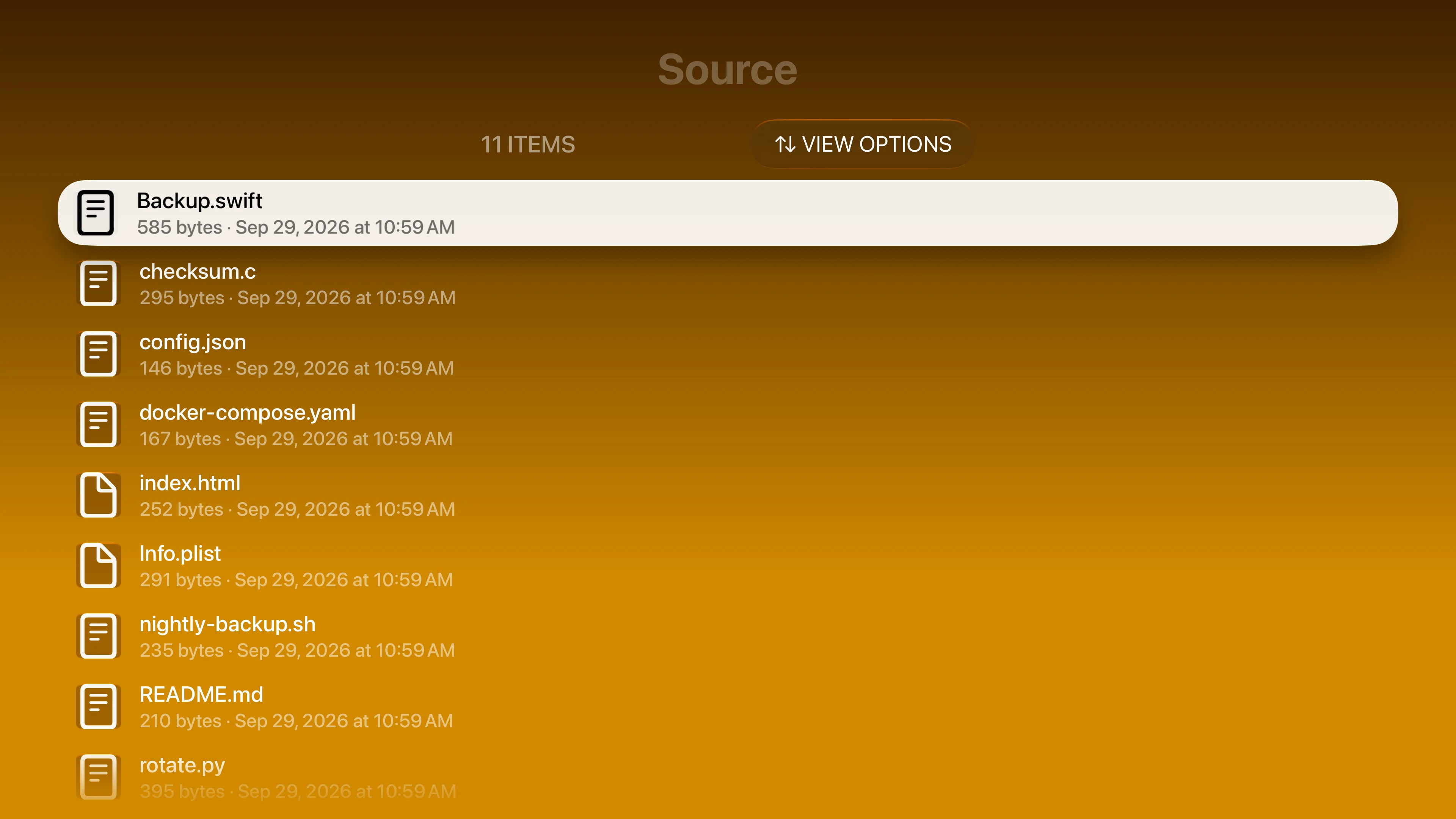Click the 167 bytes detail line

click(296, 439)
